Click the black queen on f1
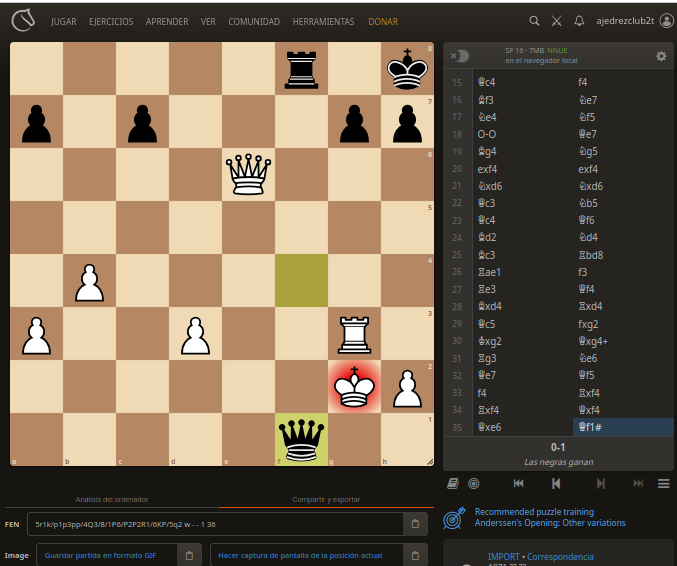 point(301,440)
